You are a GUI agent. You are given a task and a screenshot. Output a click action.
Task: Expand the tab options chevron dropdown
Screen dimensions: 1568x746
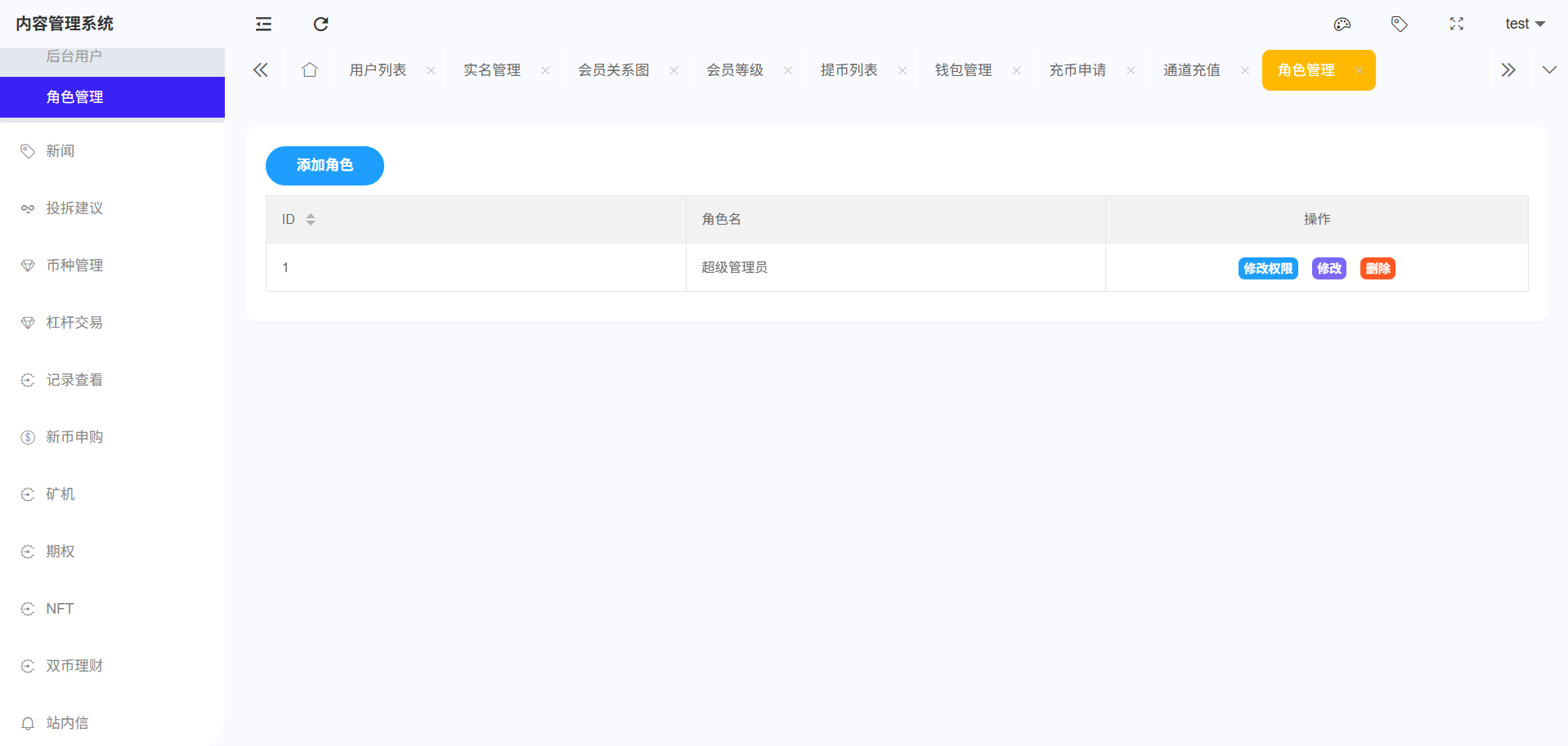(x=1548, y=70)
